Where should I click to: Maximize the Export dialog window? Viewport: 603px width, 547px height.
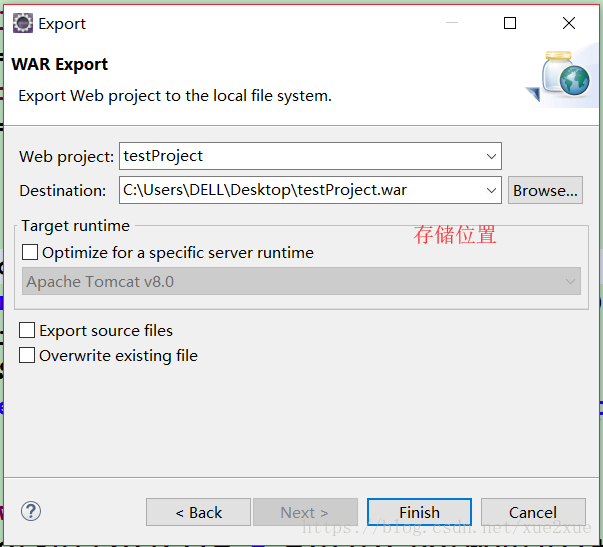[510, 23]
